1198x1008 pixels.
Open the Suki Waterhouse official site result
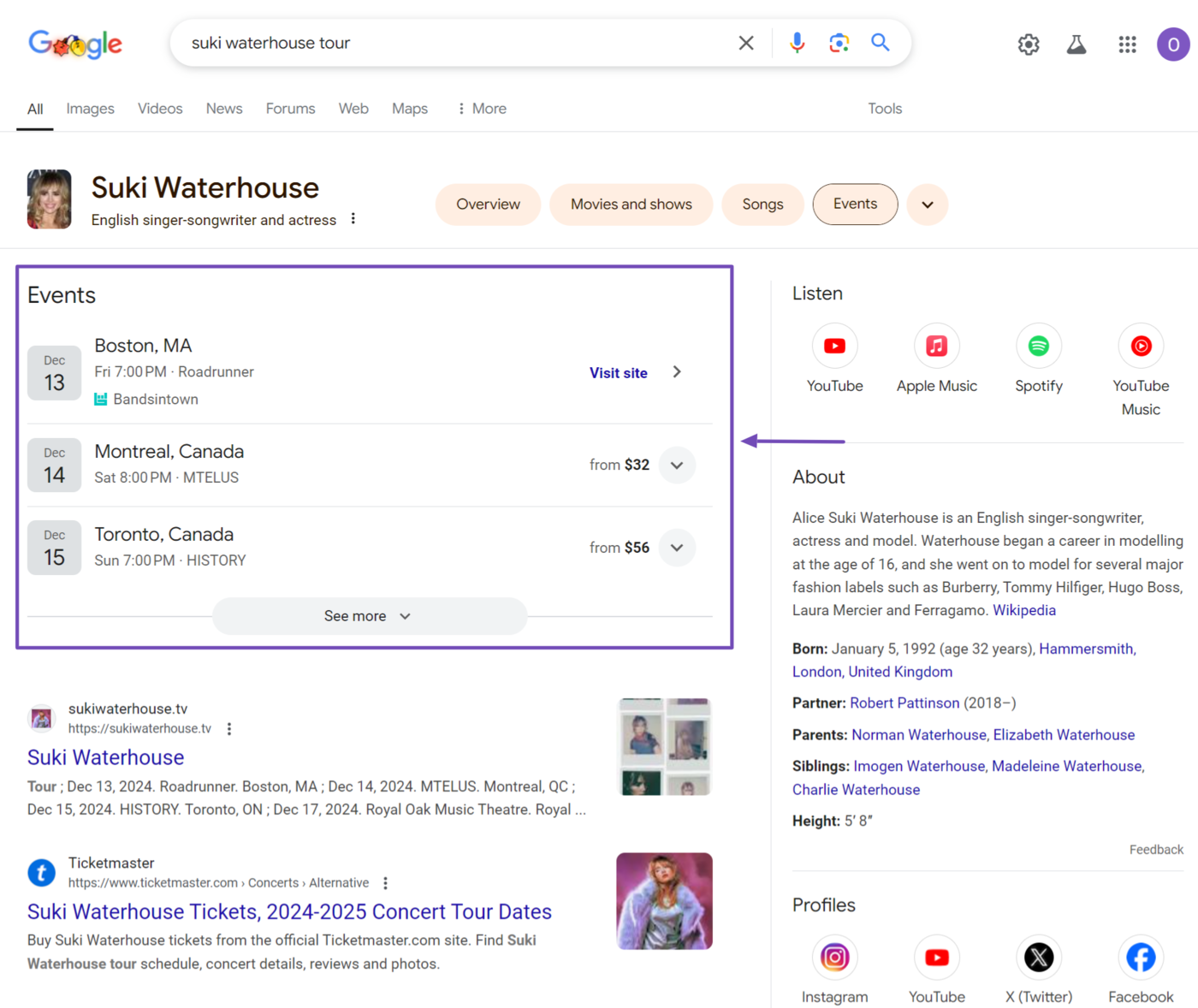(x=105, y=757)
